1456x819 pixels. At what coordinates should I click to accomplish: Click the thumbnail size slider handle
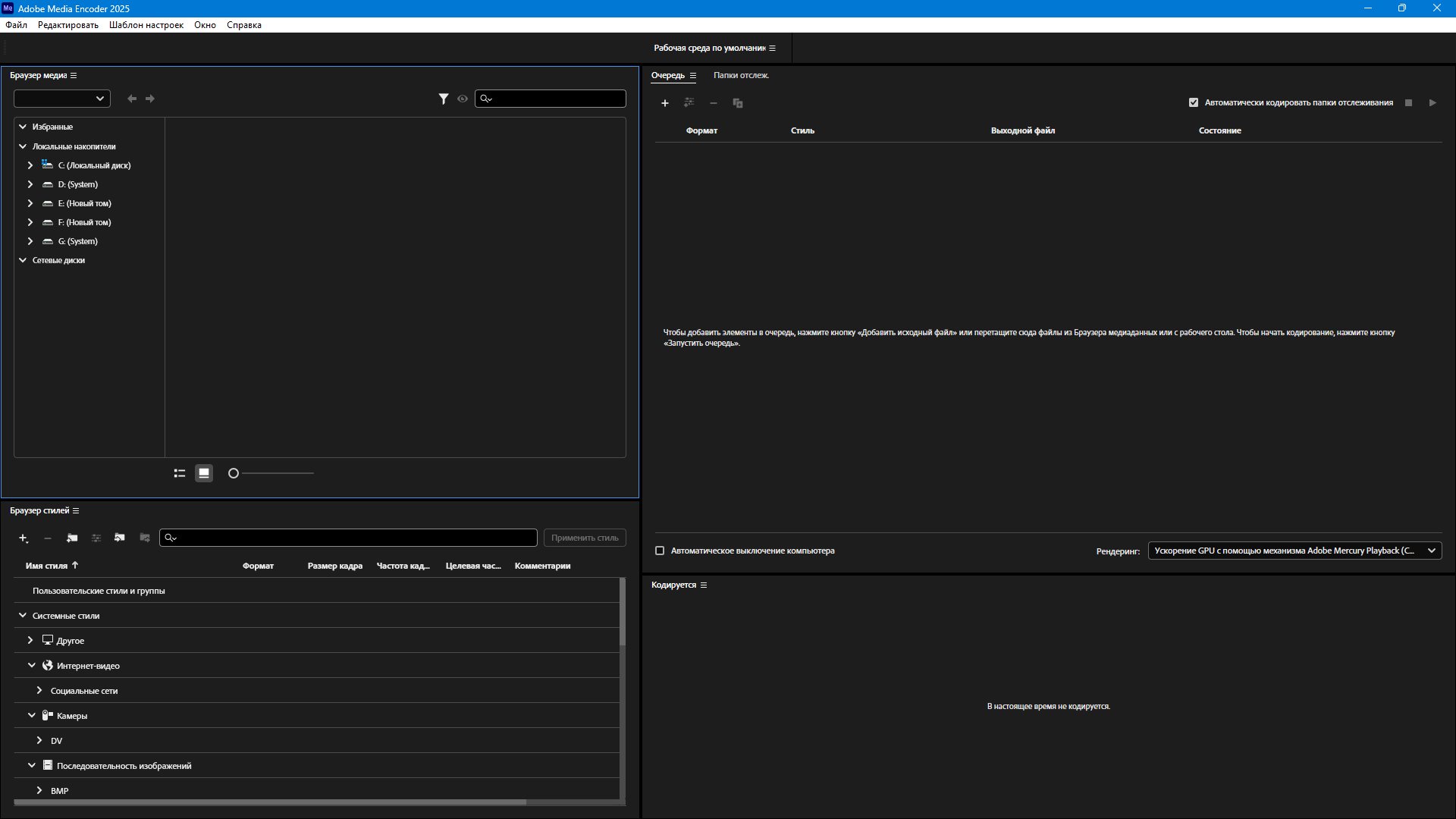tap(234, 473)
